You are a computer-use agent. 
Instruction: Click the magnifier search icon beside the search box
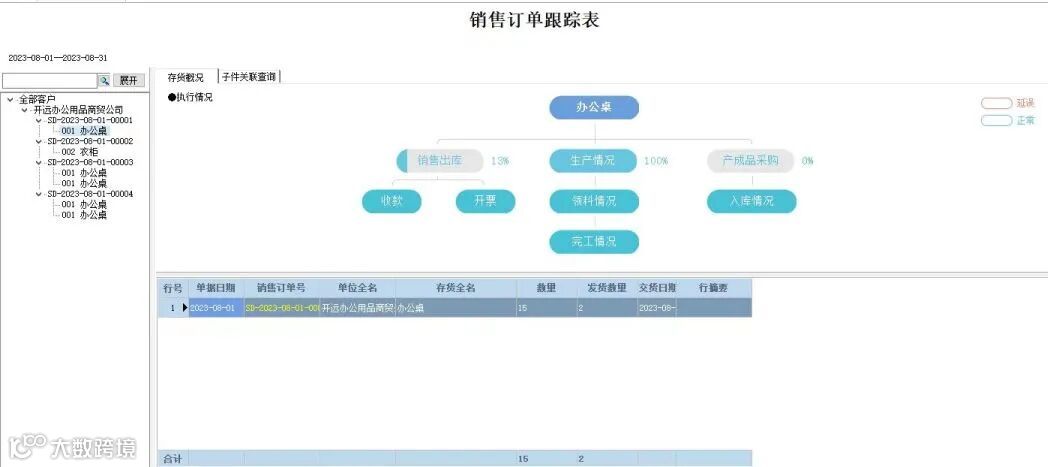[x=104, y=80]
